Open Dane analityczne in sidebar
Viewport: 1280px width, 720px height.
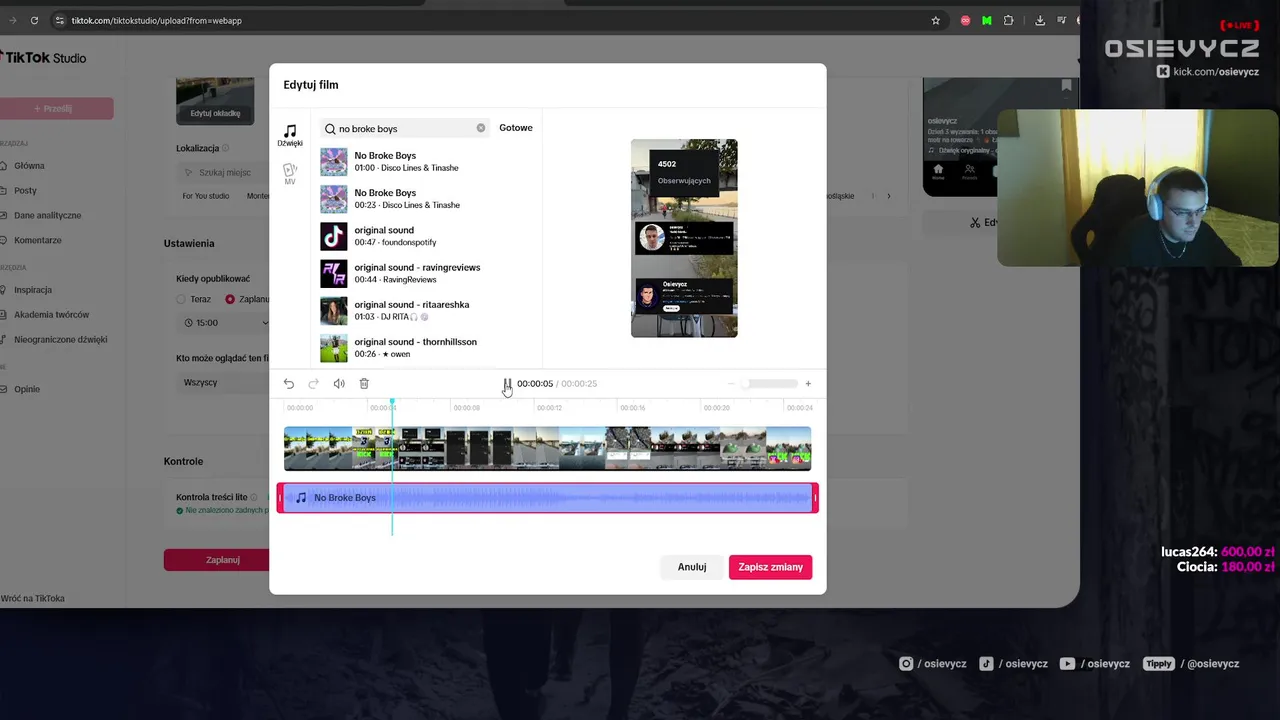click(x=48, y=216)
